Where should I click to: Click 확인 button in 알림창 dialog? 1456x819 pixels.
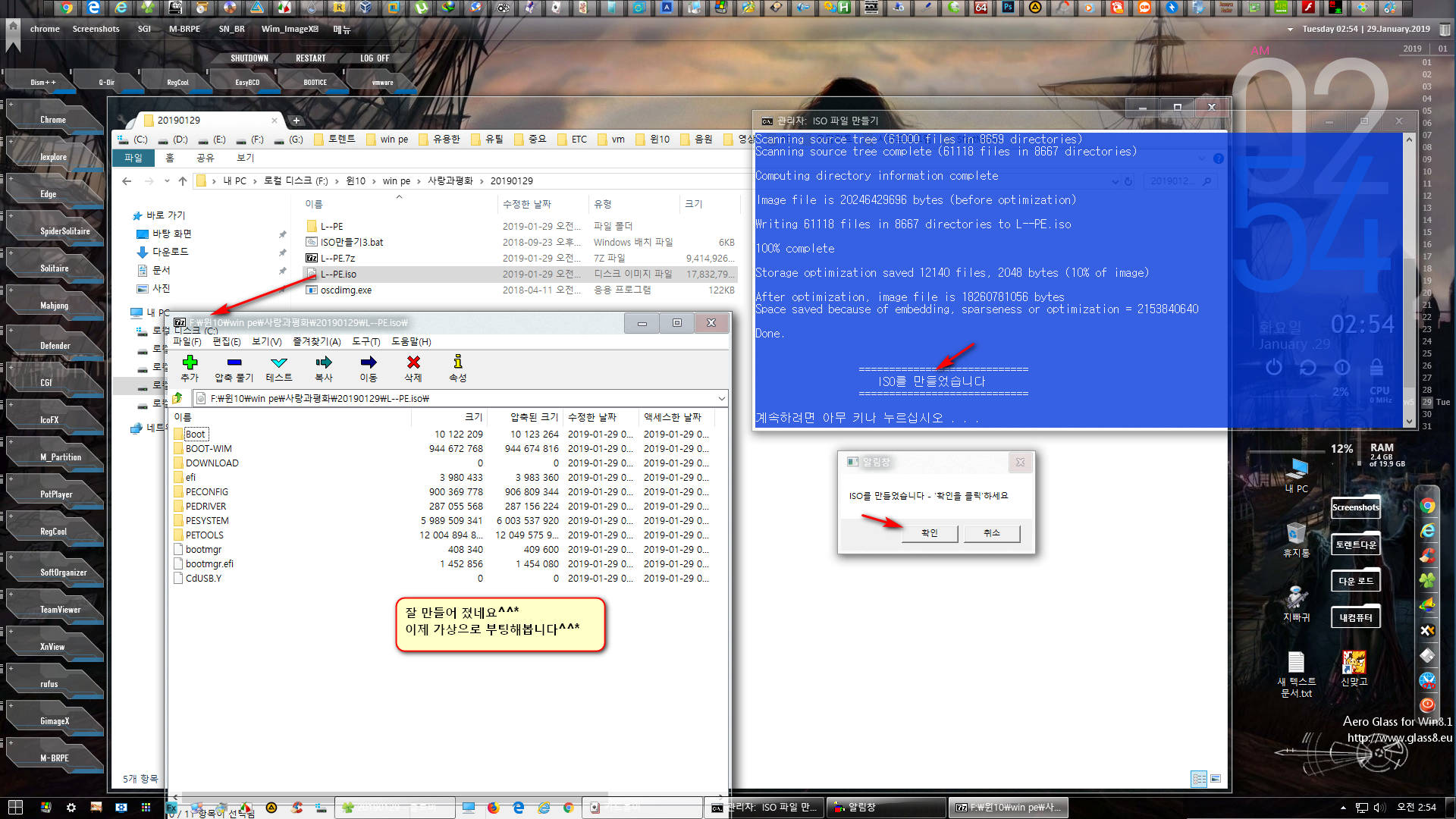pos(930,533)
